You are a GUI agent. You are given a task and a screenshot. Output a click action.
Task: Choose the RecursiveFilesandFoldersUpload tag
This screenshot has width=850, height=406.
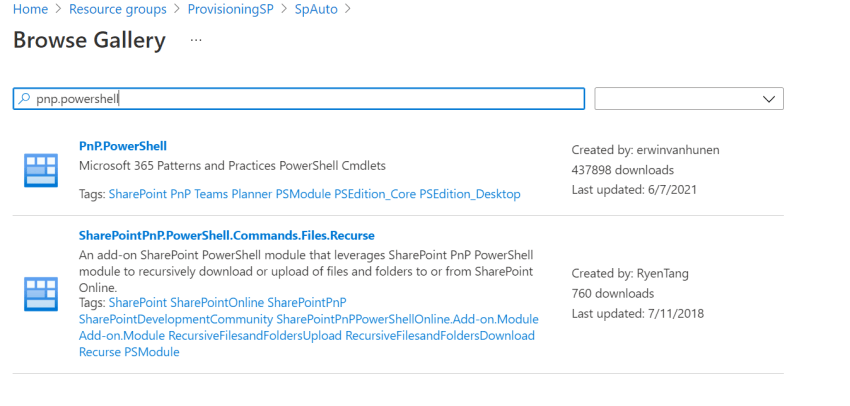pos(258,336)
